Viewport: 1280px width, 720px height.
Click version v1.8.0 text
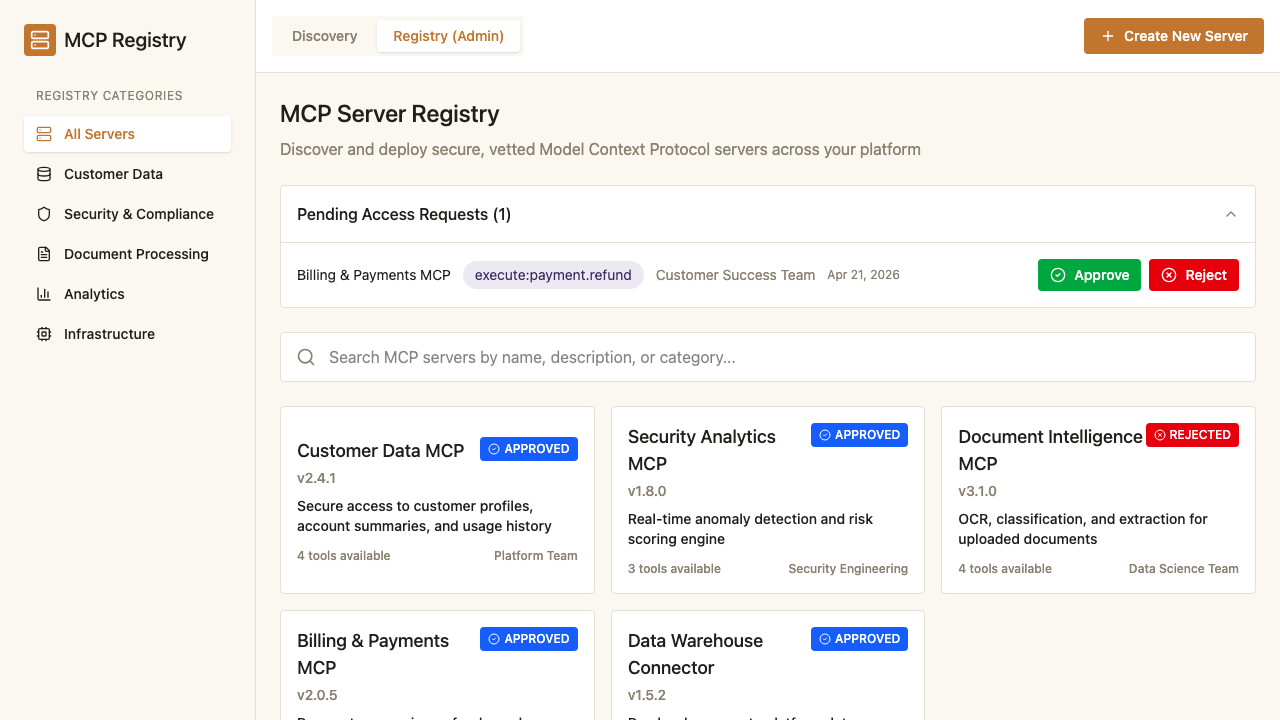[647, 491]
